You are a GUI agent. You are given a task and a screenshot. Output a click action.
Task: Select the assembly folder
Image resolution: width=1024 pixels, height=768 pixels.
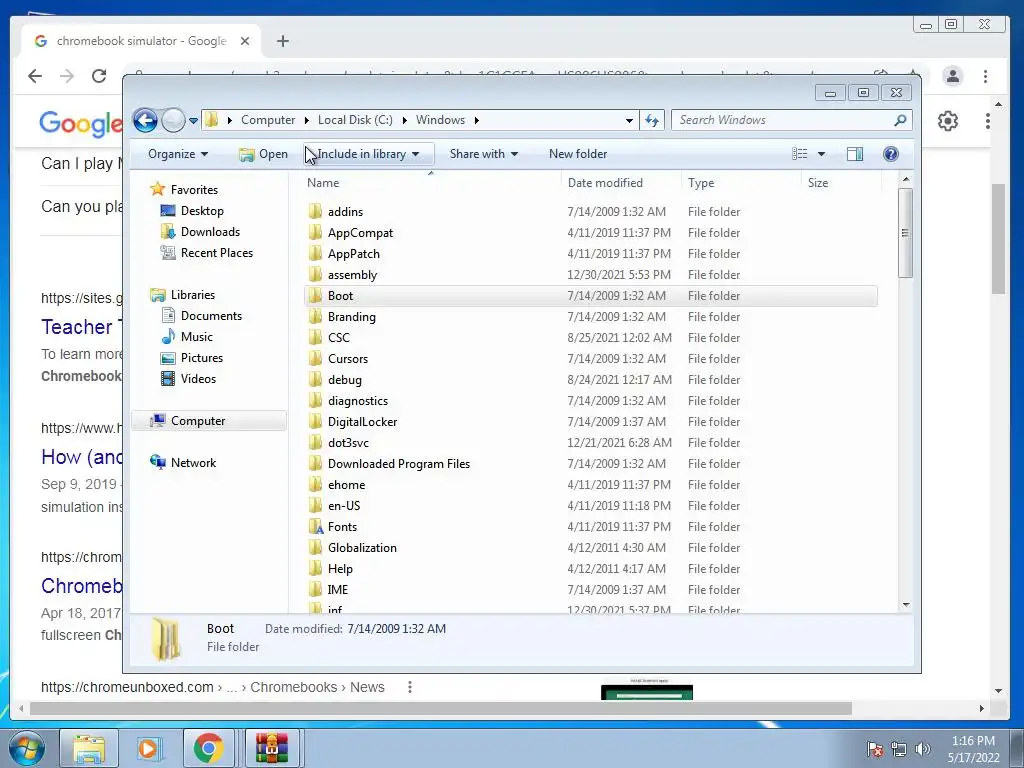353,275
